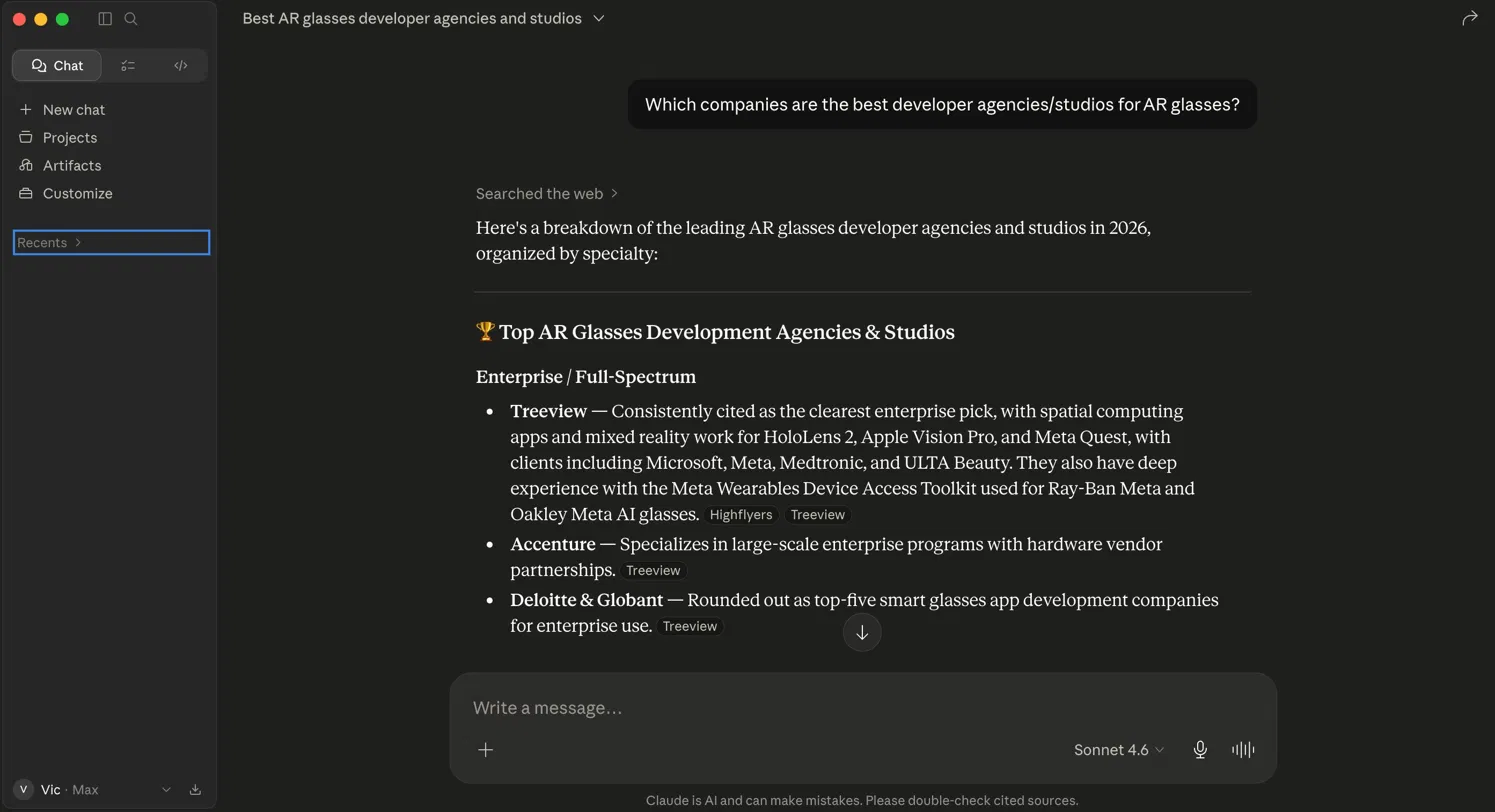Toggle the sidebar panel icon
1495x812 pixels.
pyautogui.click(x=105, y=19)
